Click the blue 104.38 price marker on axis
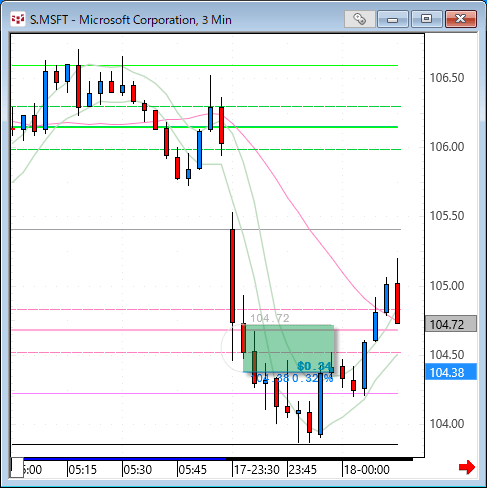The image size is (487, 488). pos(451,372)
